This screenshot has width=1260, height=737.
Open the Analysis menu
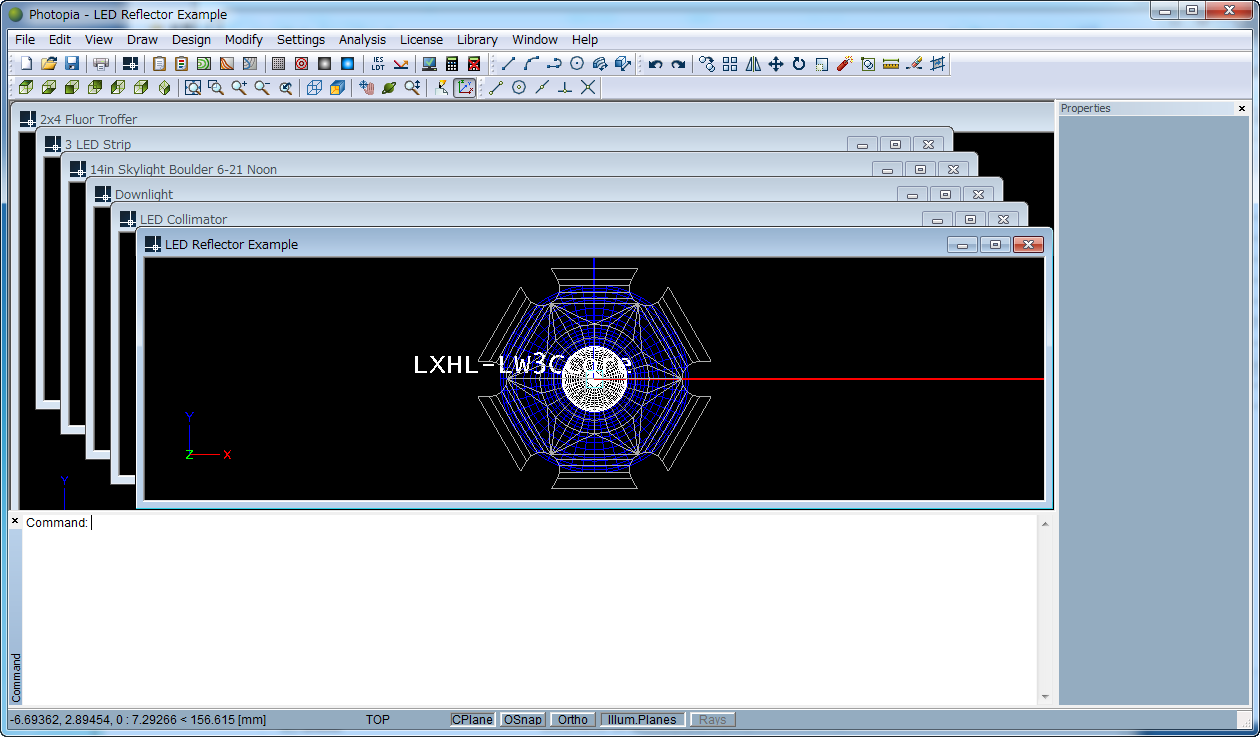pyautogui.click(x=362, y=40)
